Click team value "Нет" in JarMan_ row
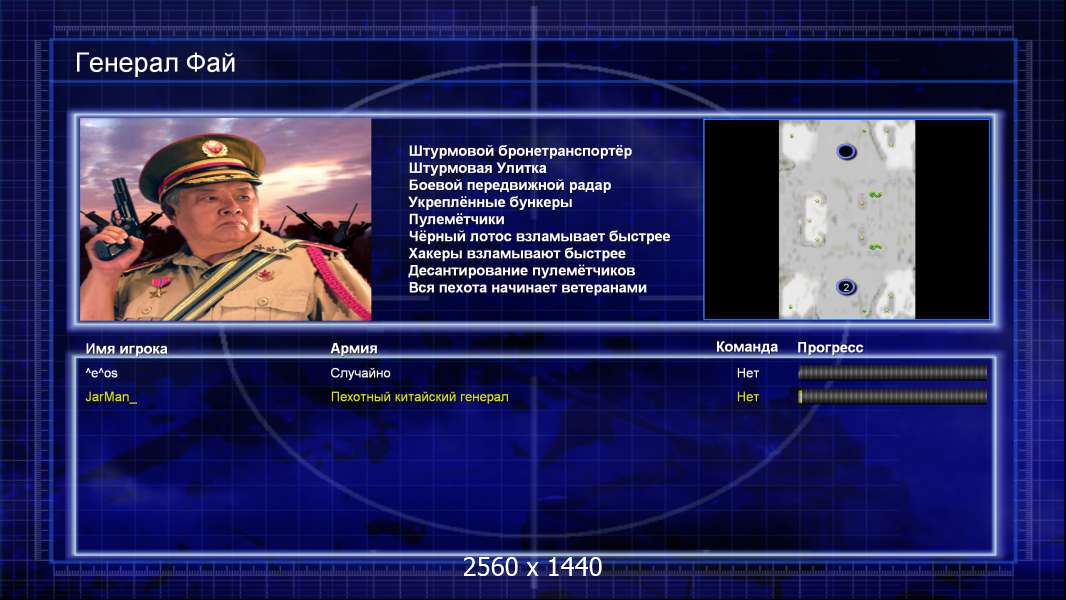Image resolution: width=1066 pixels, height=600 pixels. (x=748, y=397)
